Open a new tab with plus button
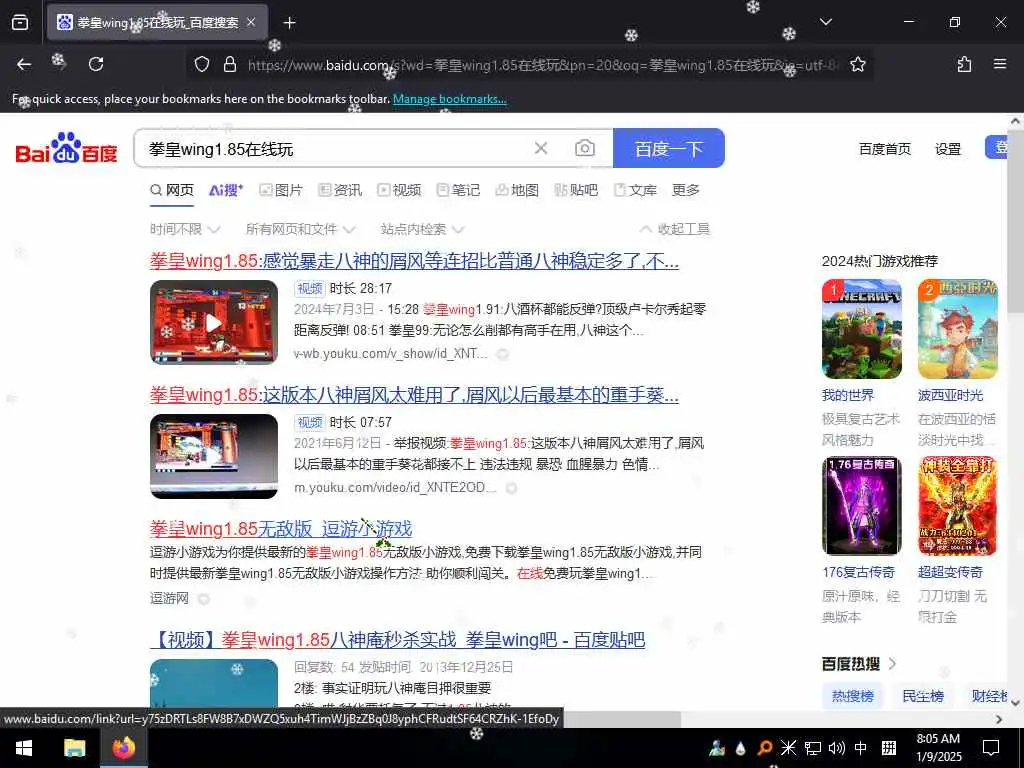The width and height of the screenshot is (1024, 768). tap(289, 23)
